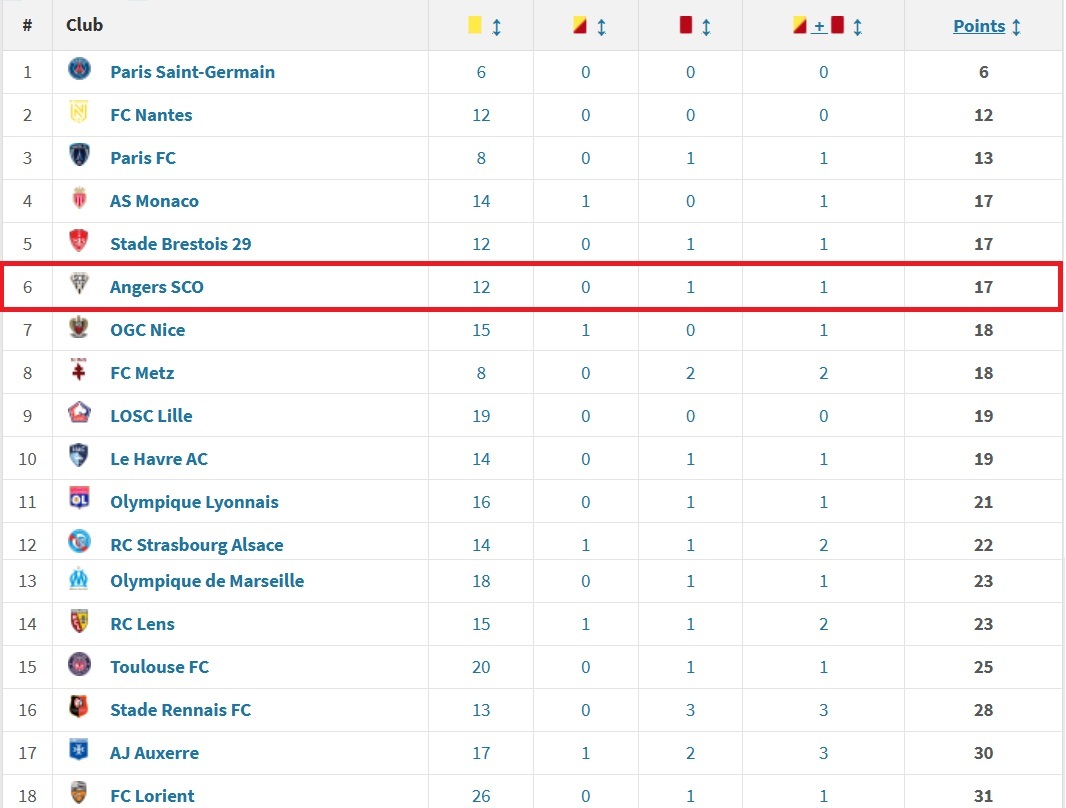The width and height of the screenshot is (1066, 808).
Task: Click the LOSC Lille club crest
Action: click(79, 414)
